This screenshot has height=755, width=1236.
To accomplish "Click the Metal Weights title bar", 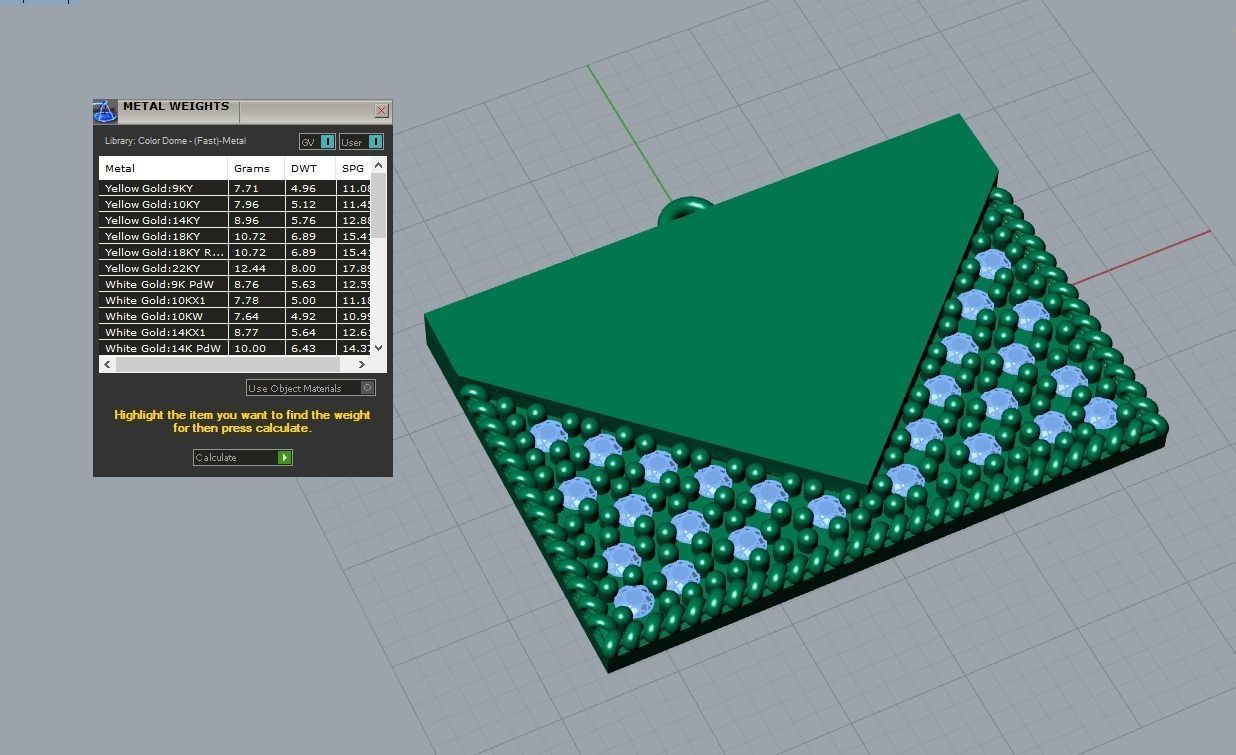I will pos(243,110).
